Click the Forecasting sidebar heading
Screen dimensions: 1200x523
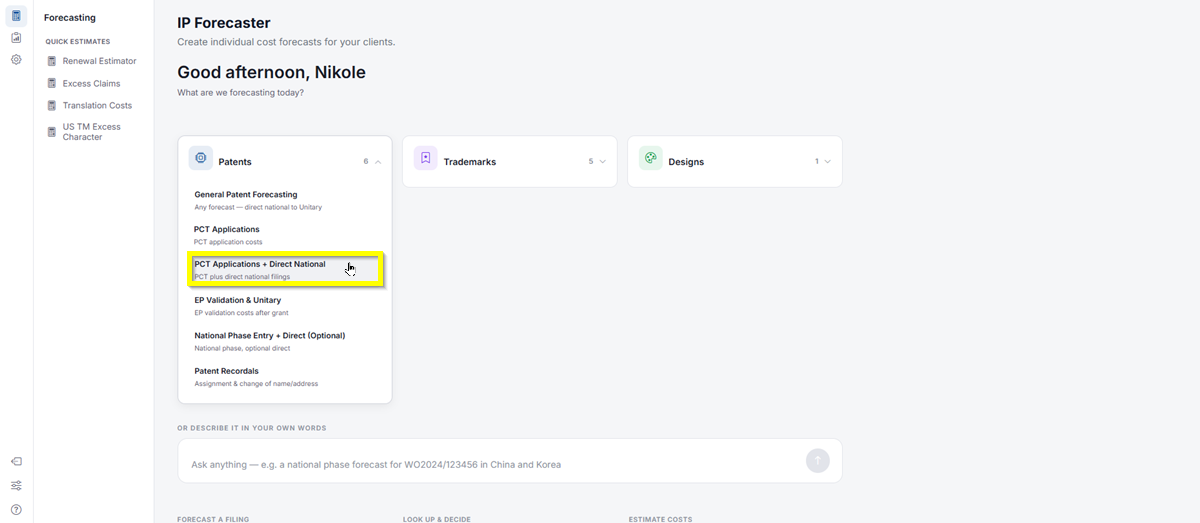70,18
